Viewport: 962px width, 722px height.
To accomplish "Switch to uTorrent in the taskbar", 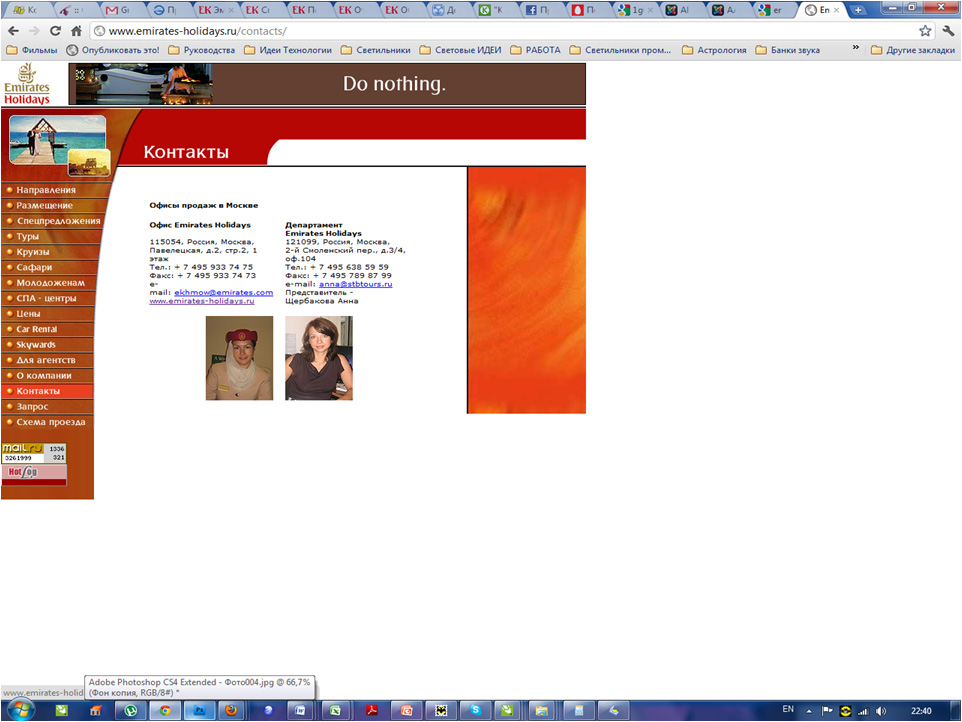I will pos(131,710).
